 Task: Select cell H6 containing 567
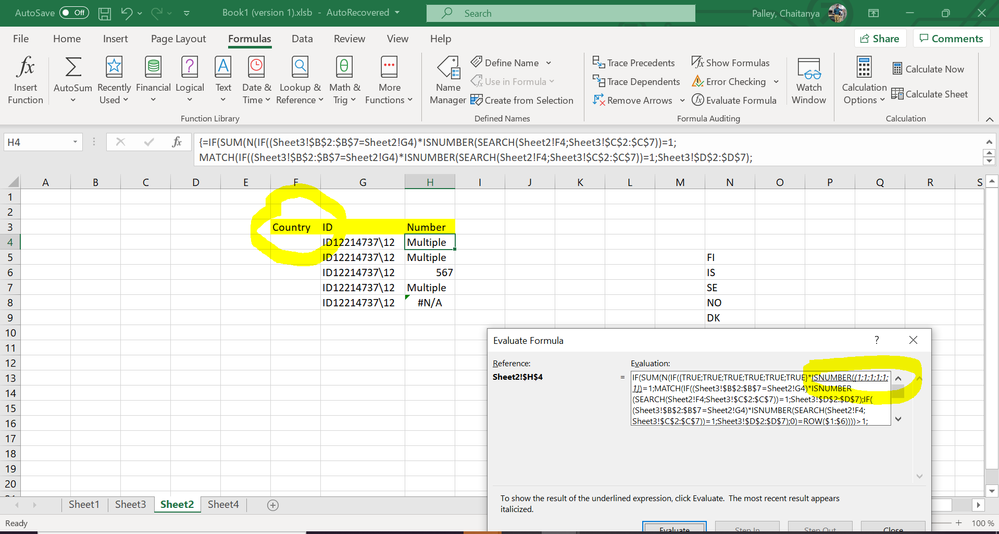click(x=430, y=272)
